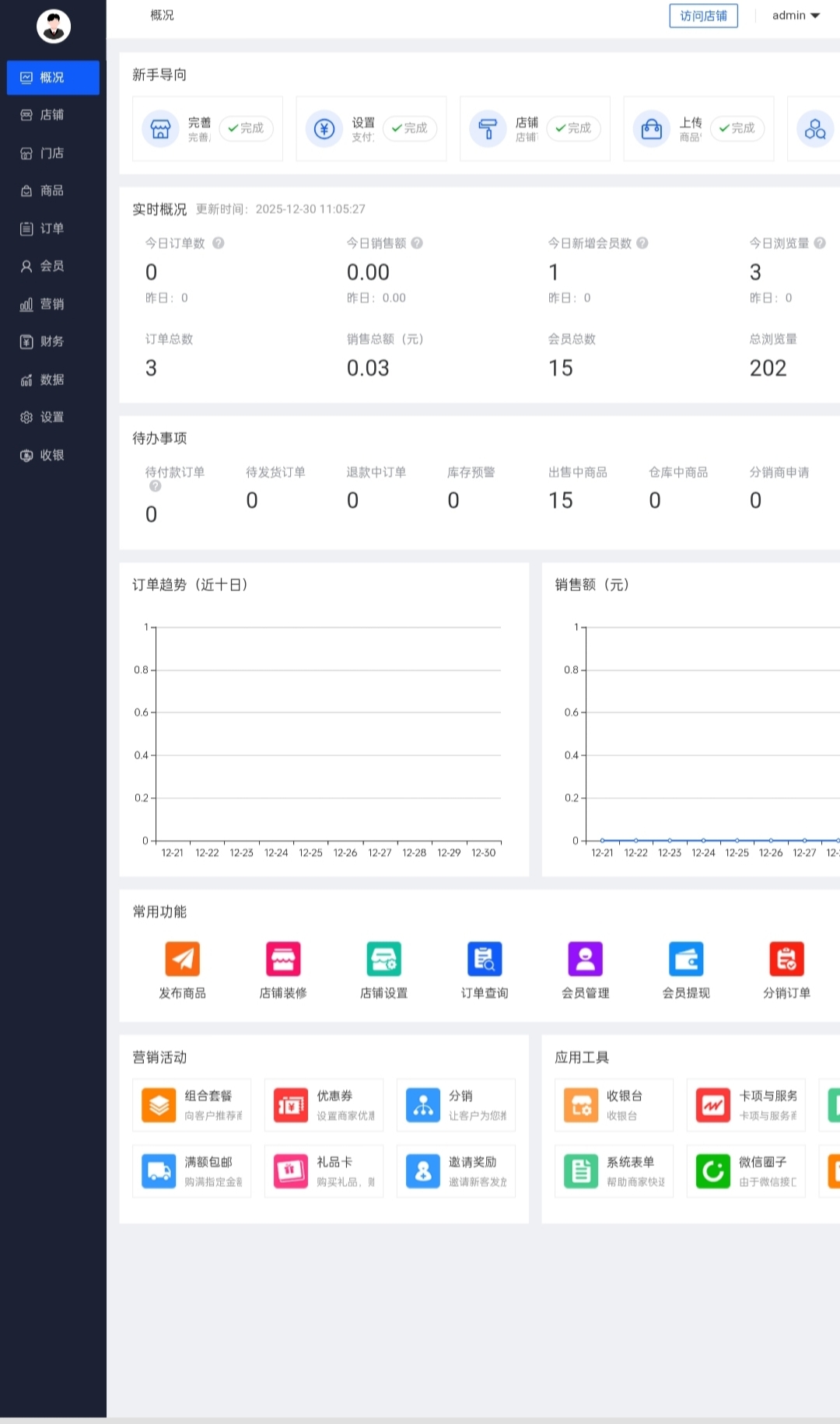Click the shop icon in 完善 guide card
Screen dimensions: 840x1424
[160, 128]
